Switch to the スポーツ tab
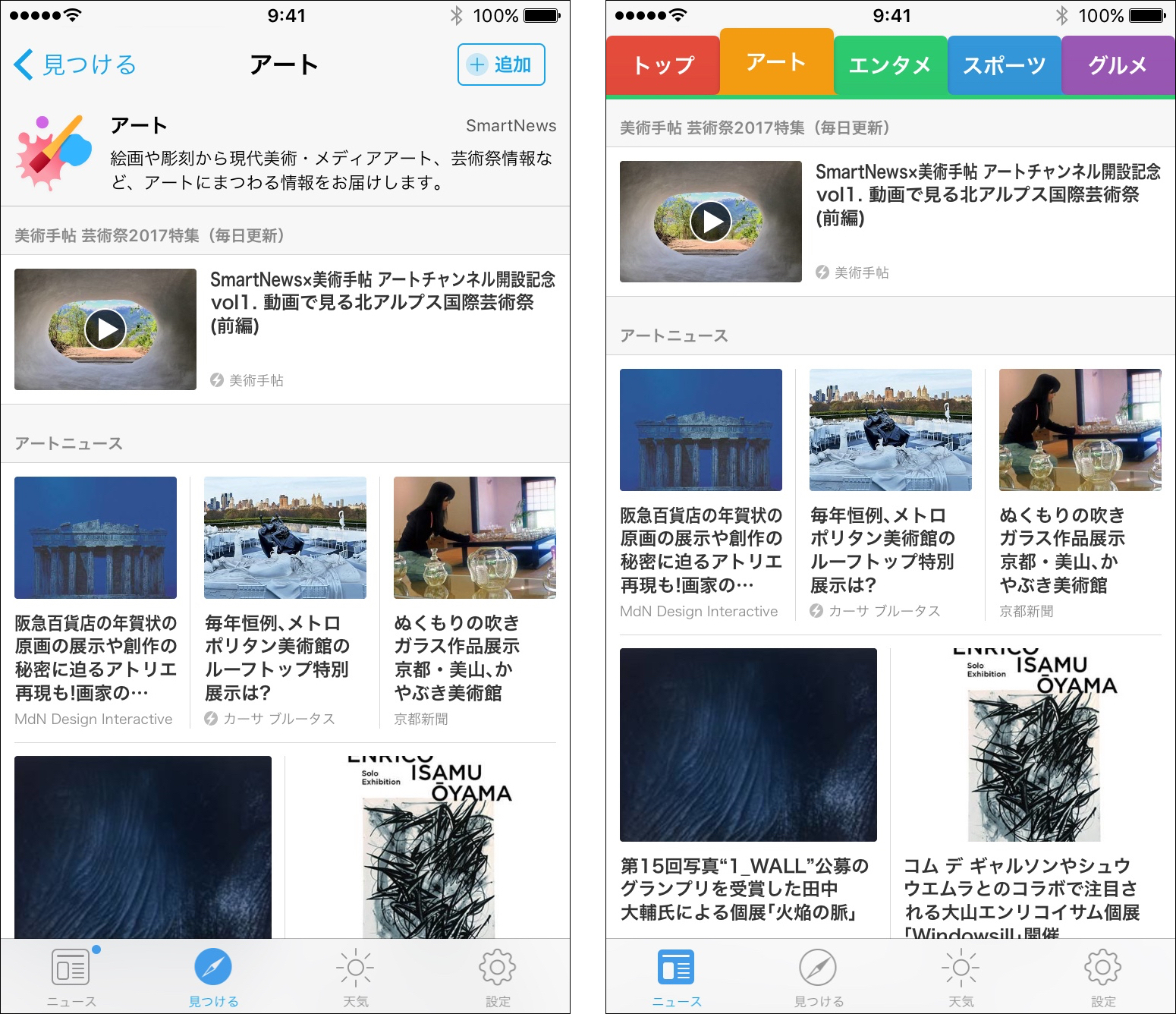Viewport: 1176px width, 1014px height. click(x=1004, y=65)
